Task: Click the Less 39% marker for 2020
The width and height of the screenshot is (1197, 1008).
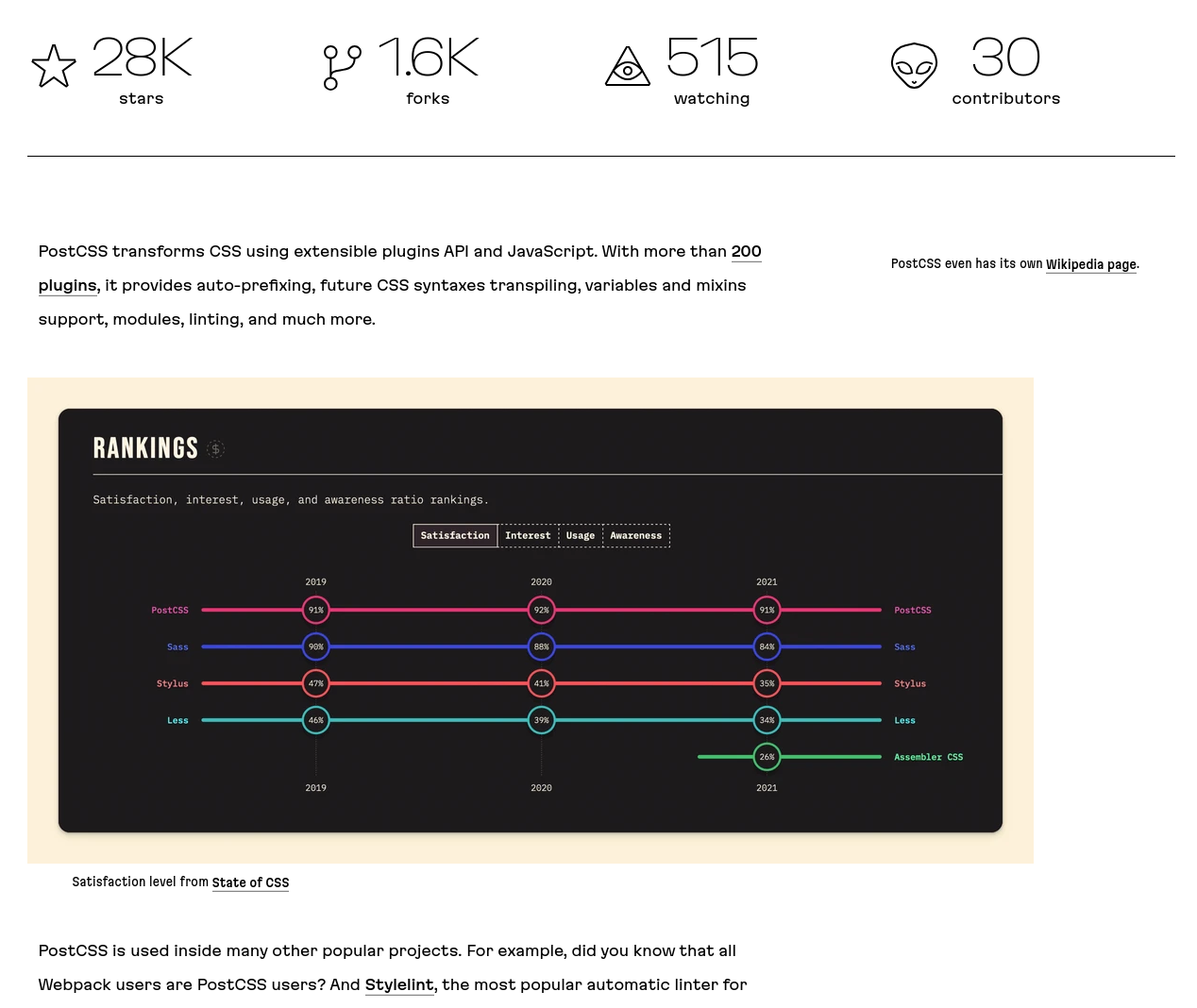Action: tap(542, 720)
